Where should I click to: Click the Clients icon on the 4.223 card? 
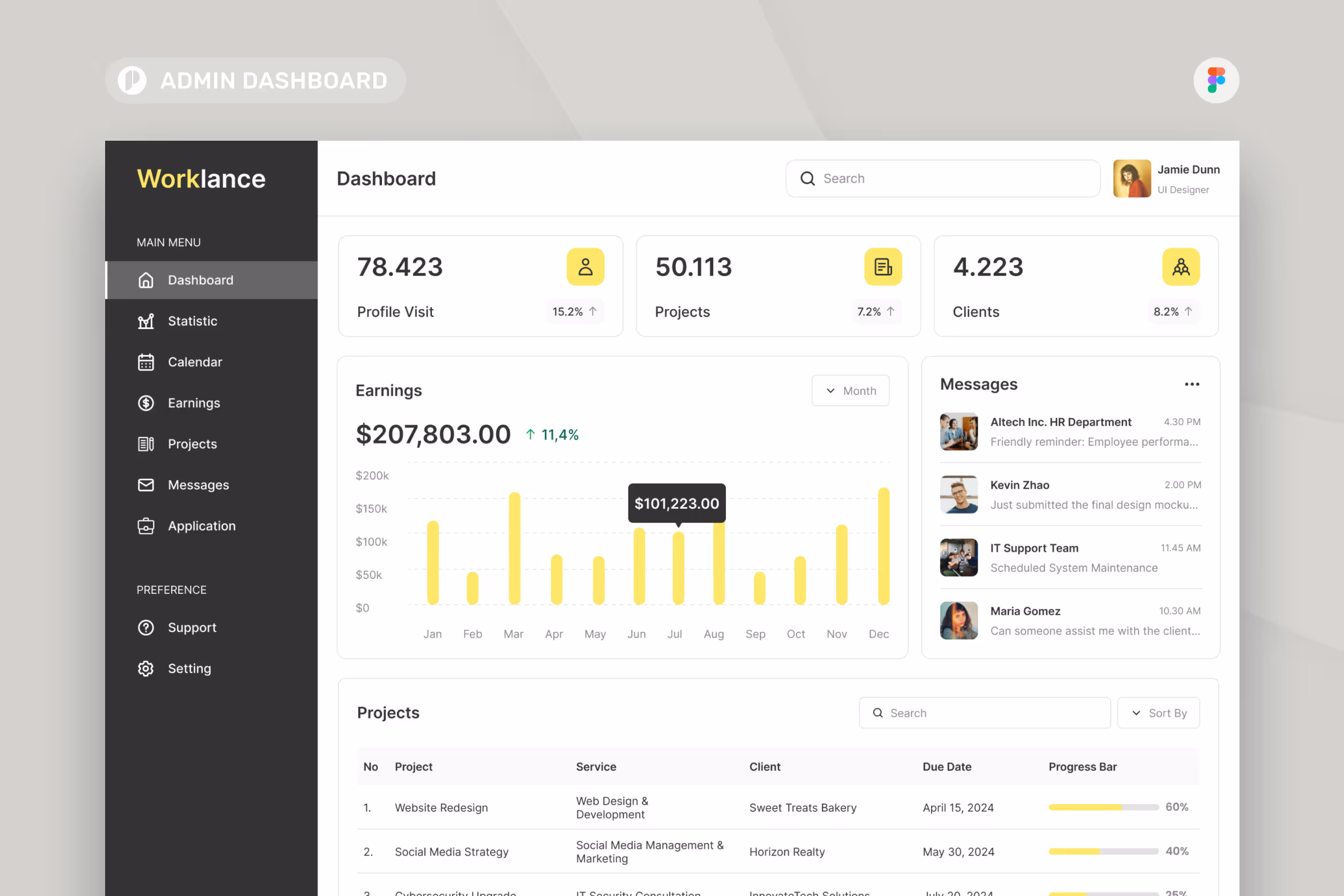pyautogui.click(x=1181, y=266)
